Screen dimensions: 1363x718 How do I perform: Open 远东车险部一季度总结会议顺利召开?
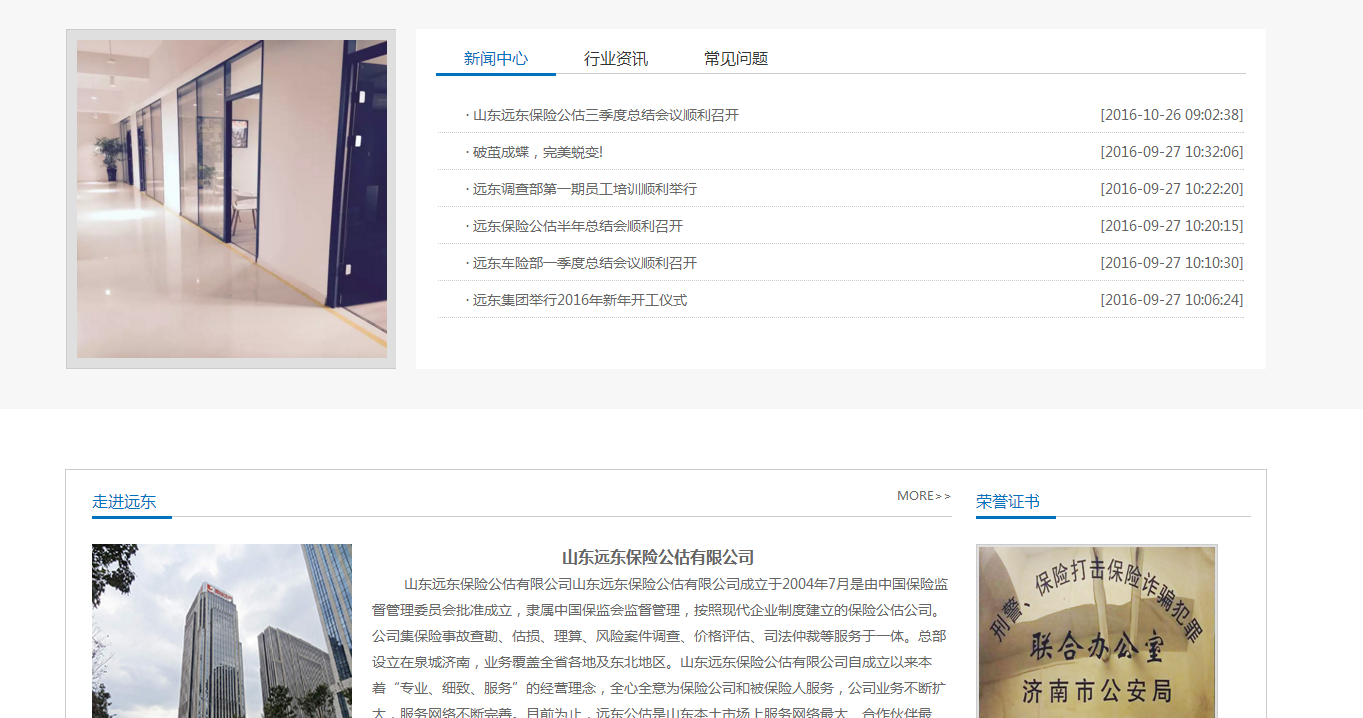click(x=585, y=263)
